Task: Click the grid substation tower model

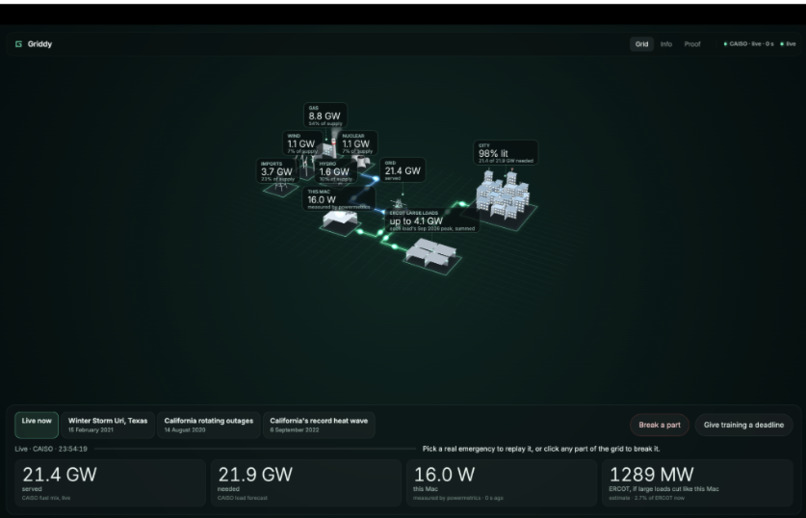Action: [398, 204]
